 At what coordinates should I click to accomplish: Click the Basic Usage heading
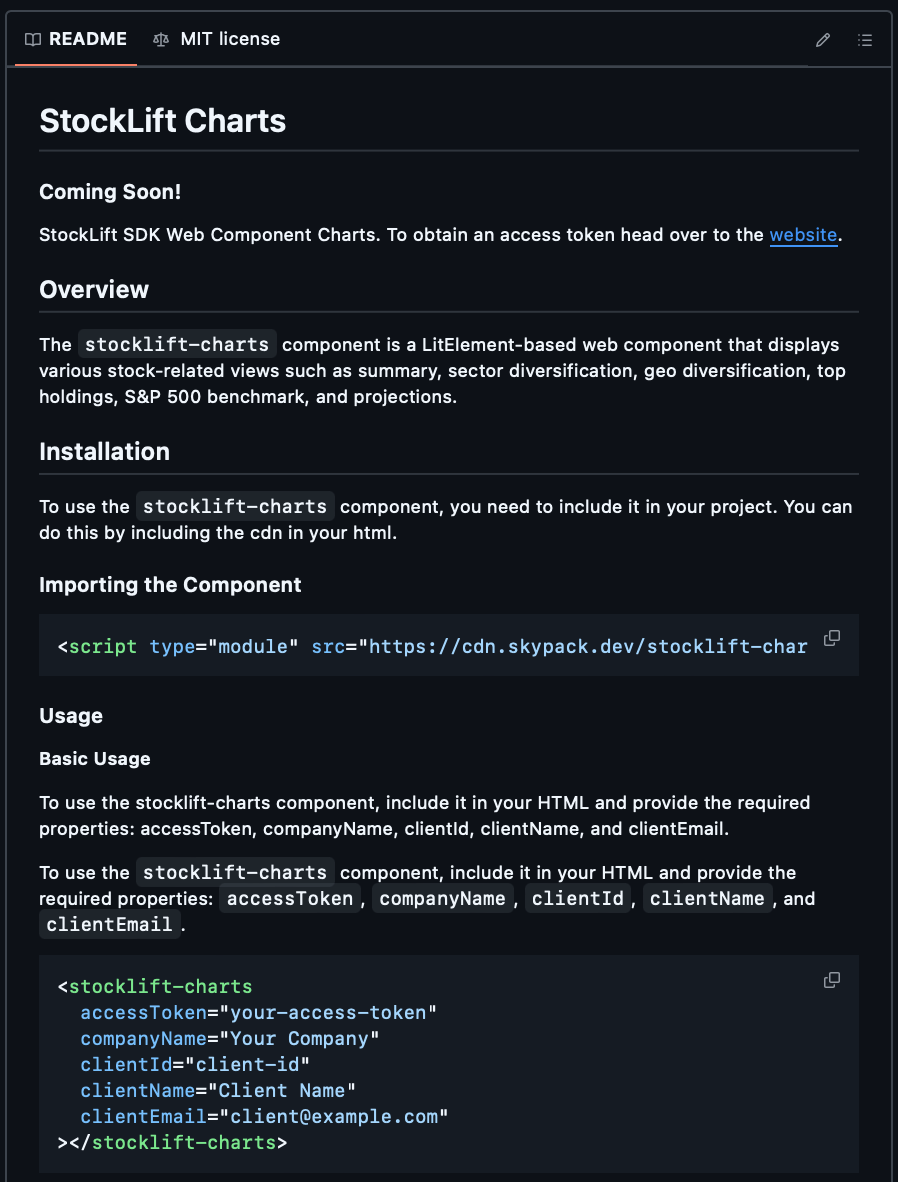(95, 759)
